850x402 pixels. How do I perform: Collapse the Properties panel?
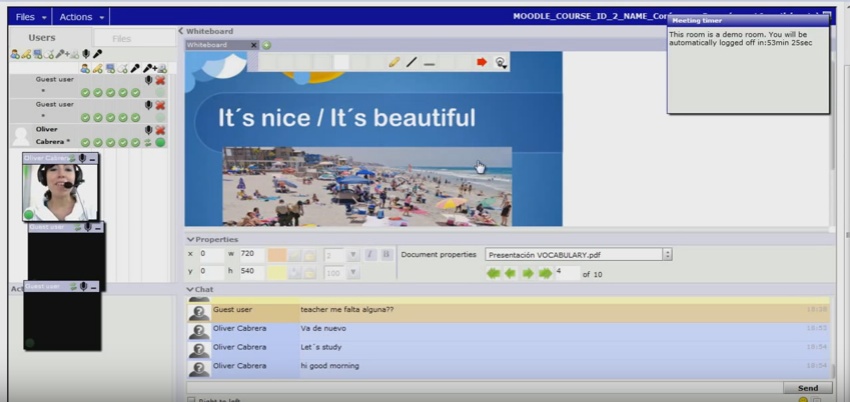coord(191,239)
